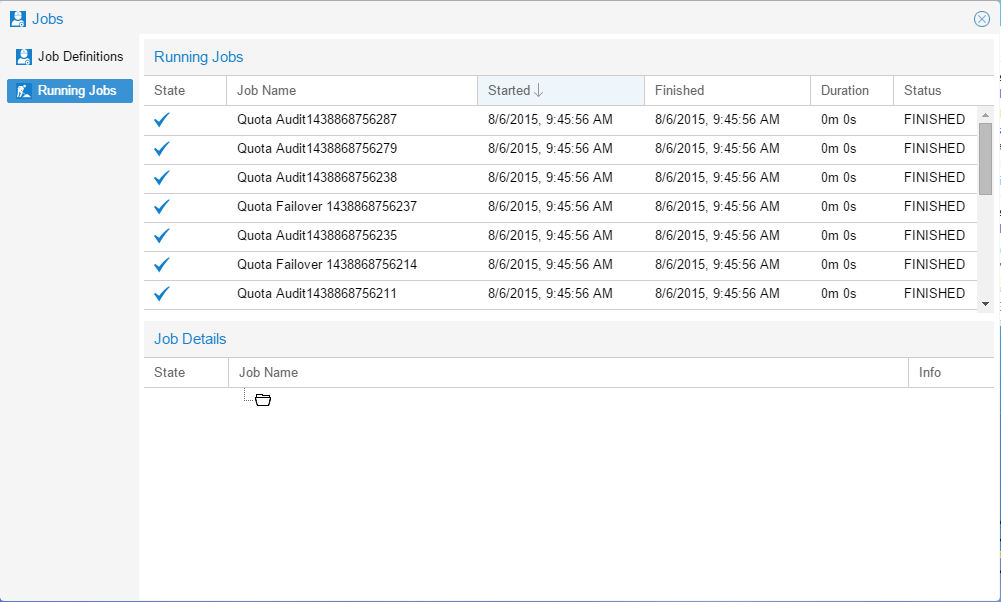This screenshot has width=1001, height=602.
Task: Select job Quota Audit1438868756235
Action: [x=317, y=236]
